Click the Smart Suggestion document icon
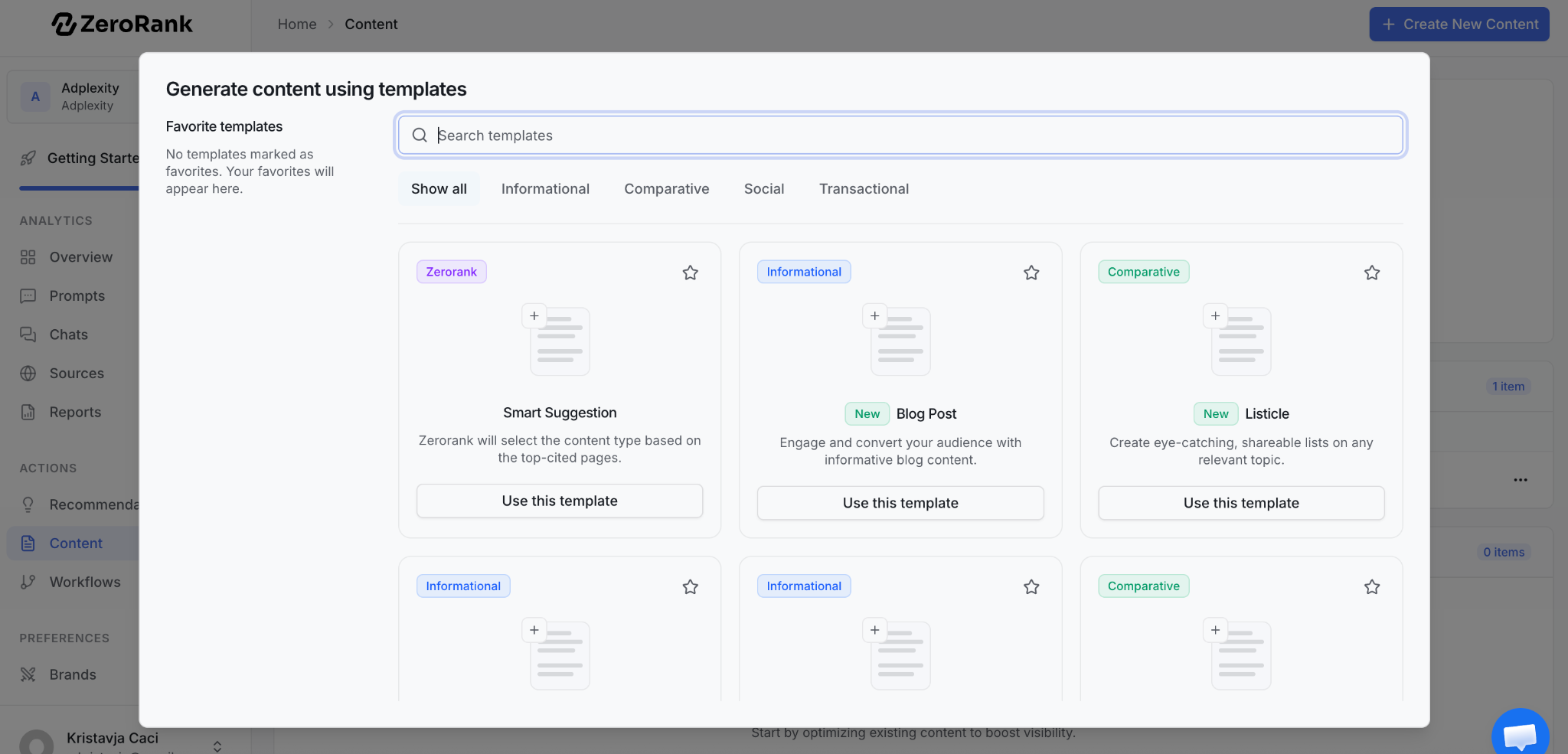Image resolution: width=1568 pixels, height=754 pixels. click(x=557, y=339)
